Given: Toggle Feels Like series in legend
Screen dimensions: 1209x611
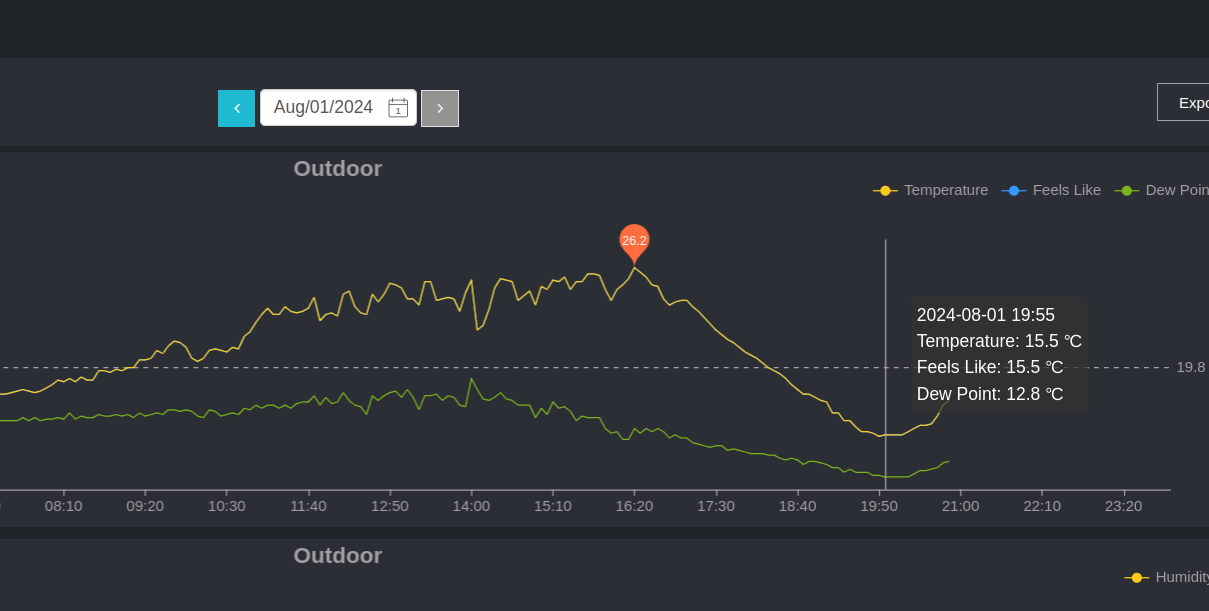Looking at the screenshot, I should [x=1051, y=190].
